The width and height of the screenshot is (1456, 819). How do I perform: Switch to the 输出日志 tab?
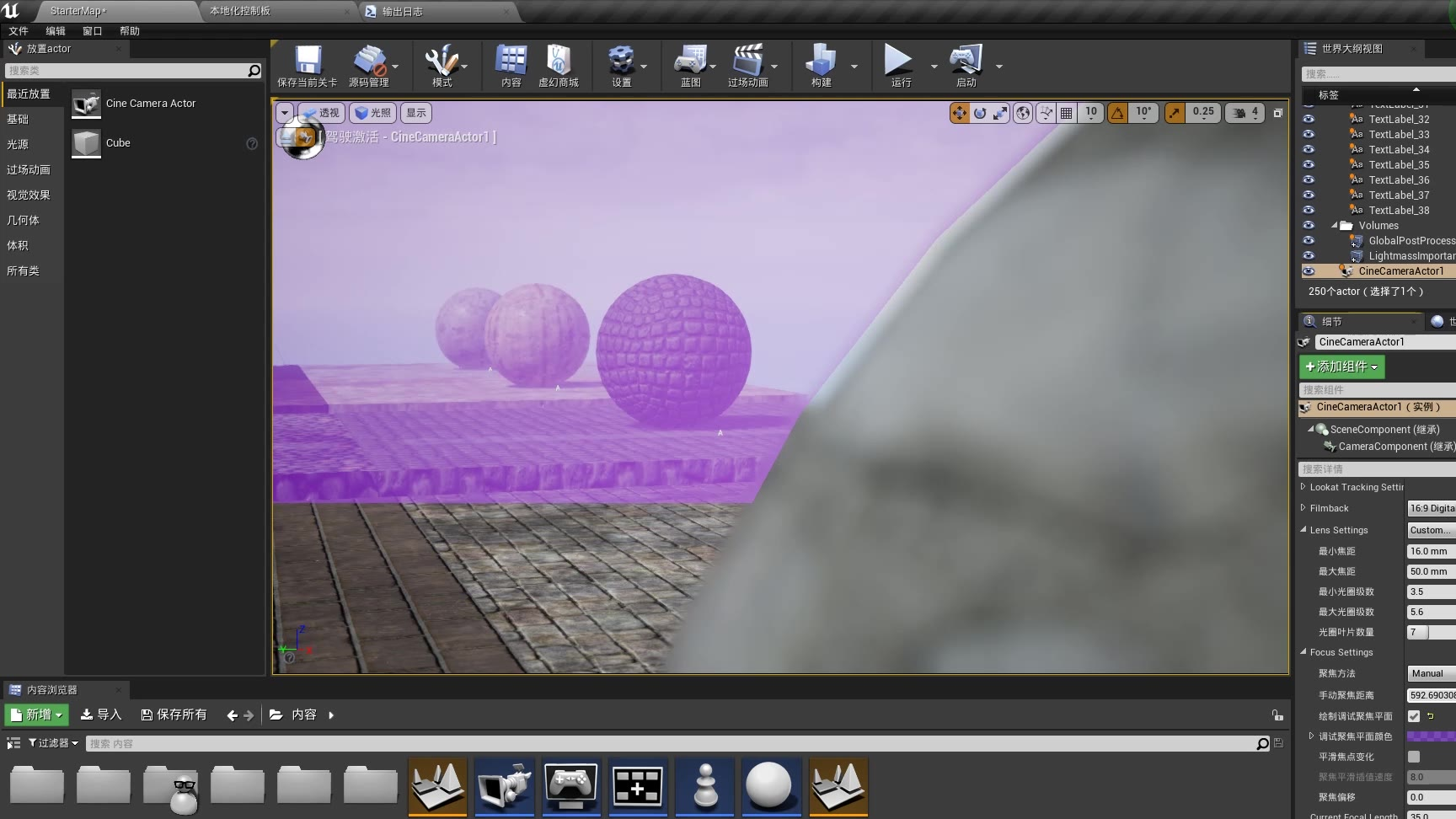point(403,12)
